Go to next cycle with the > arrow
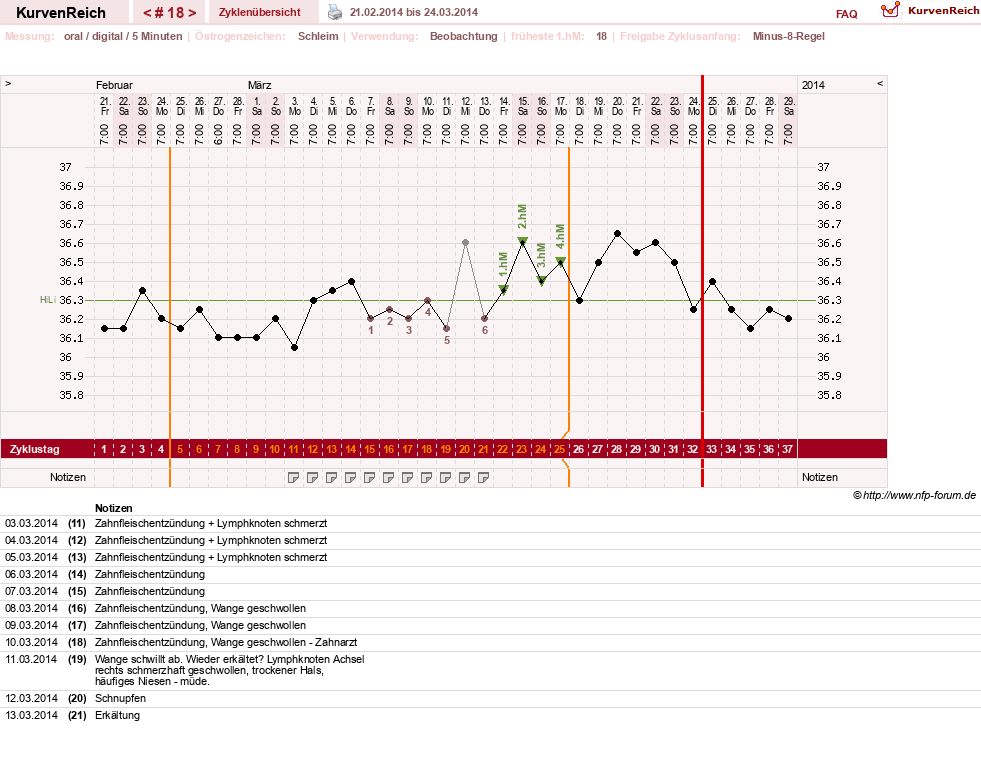Image resolution: width=981 pixels, height=775 pixels. (x=192, y=13)
